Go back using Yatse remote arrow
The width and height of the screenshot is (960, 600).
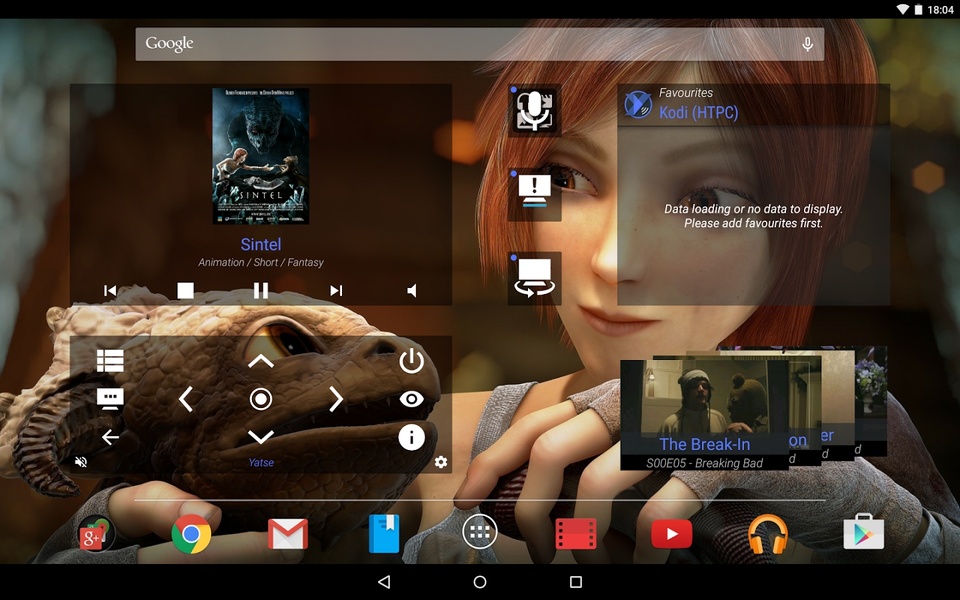110,437
